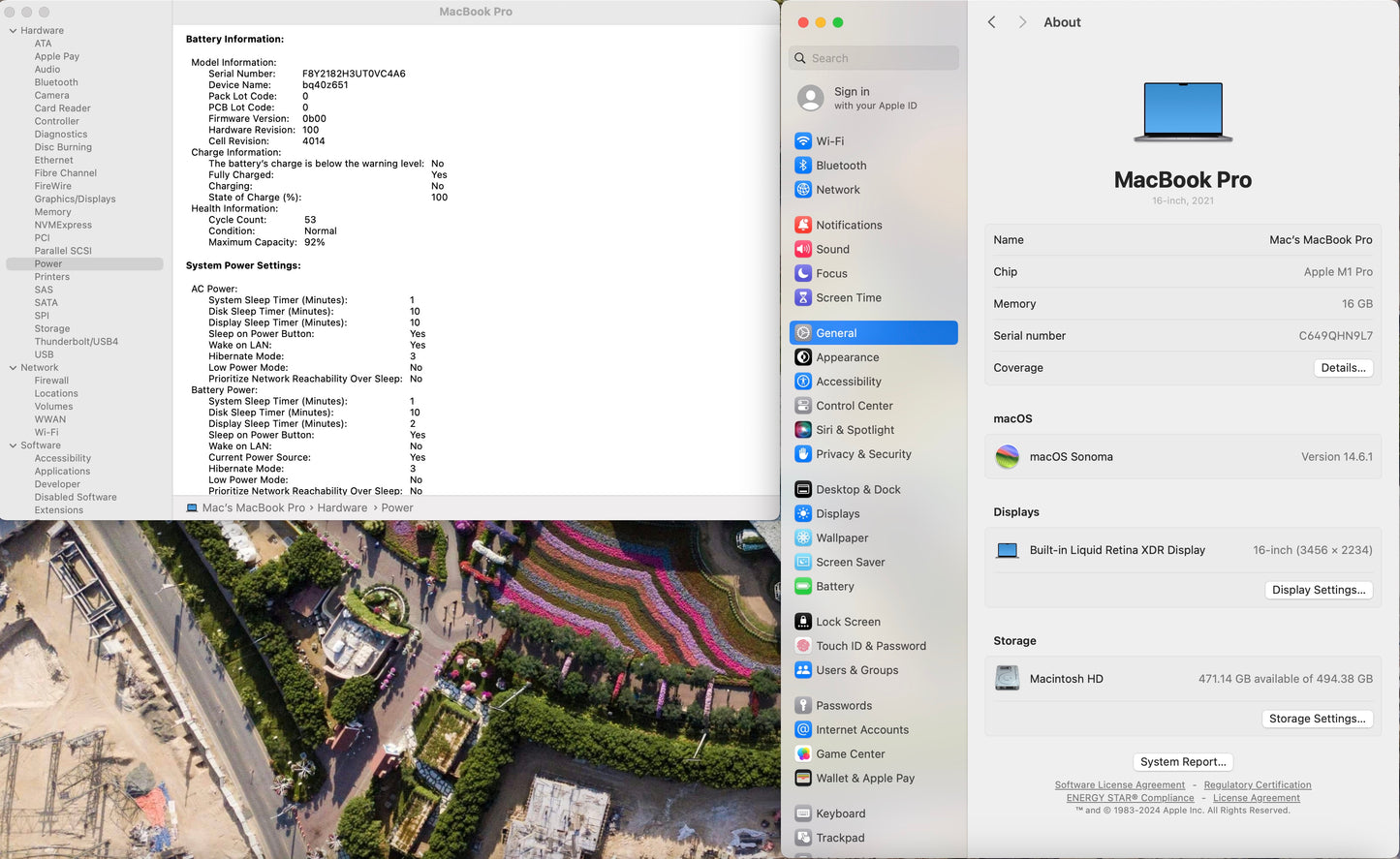Open ENERGY STAR Compliance link

click(x=1131, y=798)
